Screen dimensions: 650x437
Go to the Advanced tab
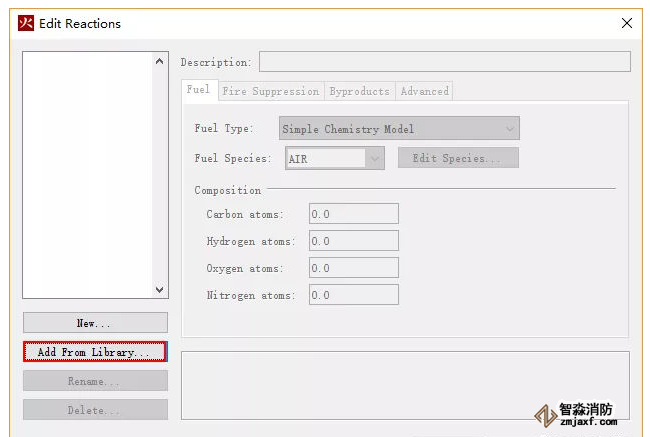tap(424, 91)
